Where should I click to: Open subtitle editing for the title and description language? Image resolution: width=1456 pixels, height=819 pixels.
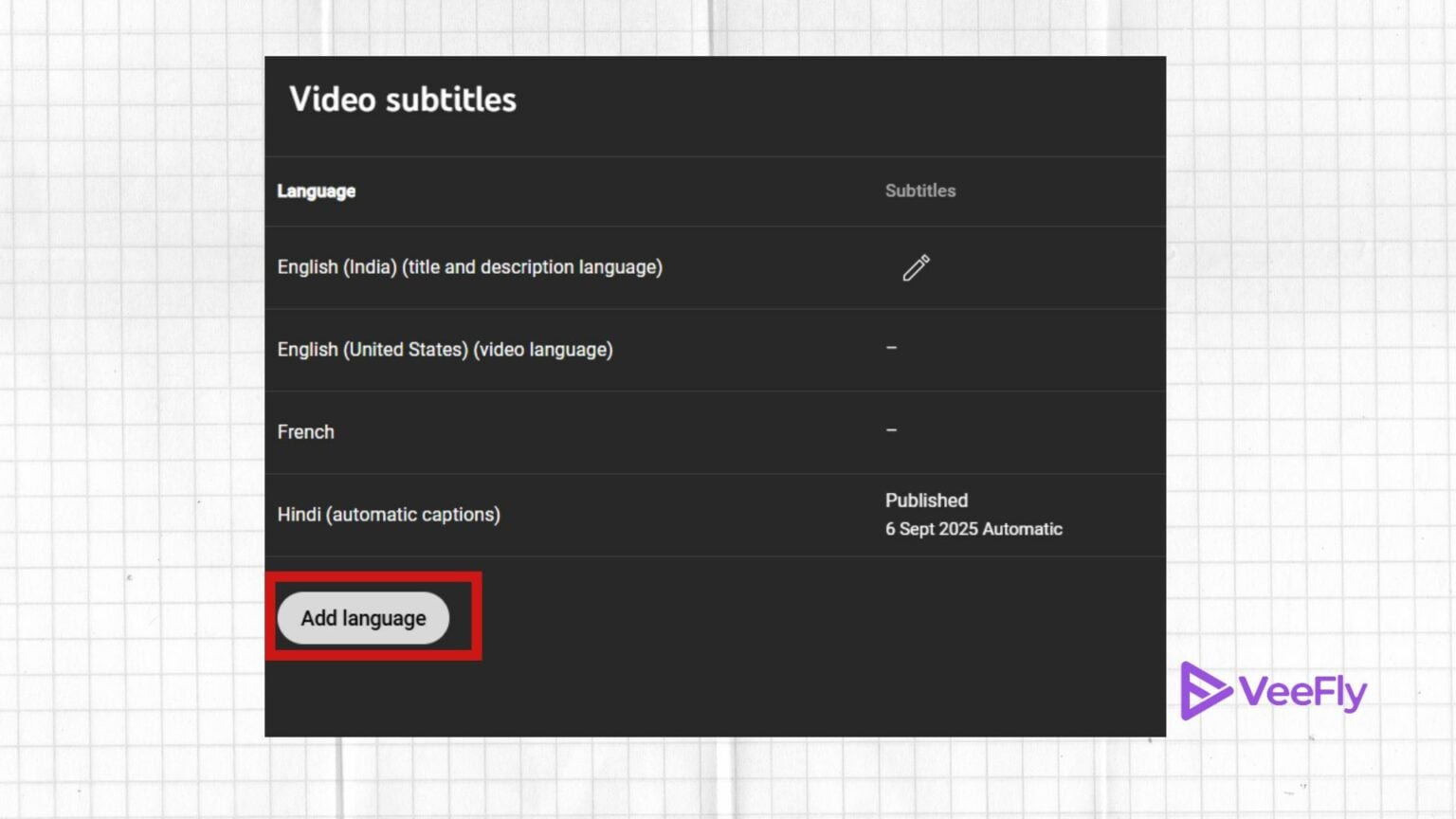pos(916,268)
